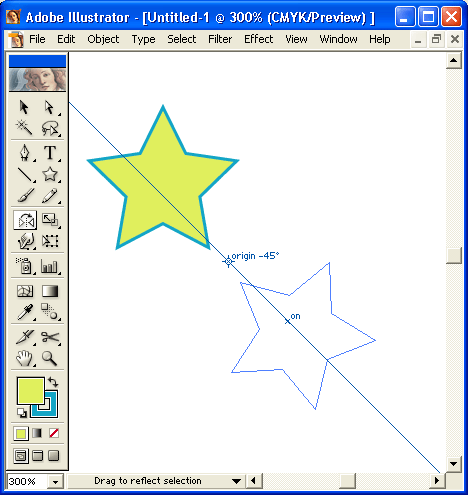Screen dimensions: 468x495
Task: Select the Symbol Sprayer tool
Action: (x=24, y=266)
